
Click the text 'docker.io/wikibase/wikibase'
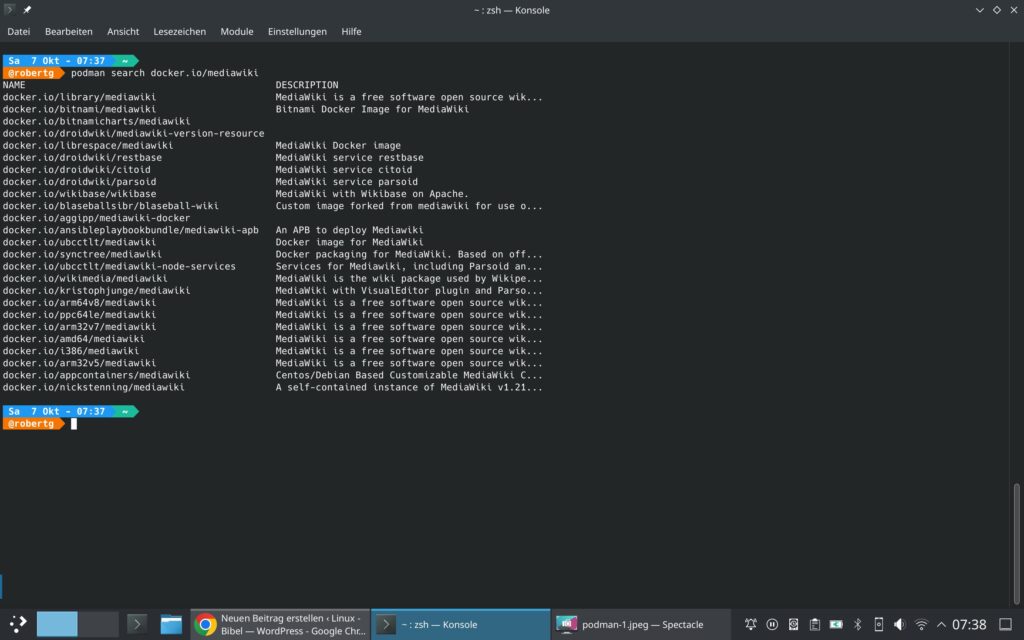[x=79, y=193]
